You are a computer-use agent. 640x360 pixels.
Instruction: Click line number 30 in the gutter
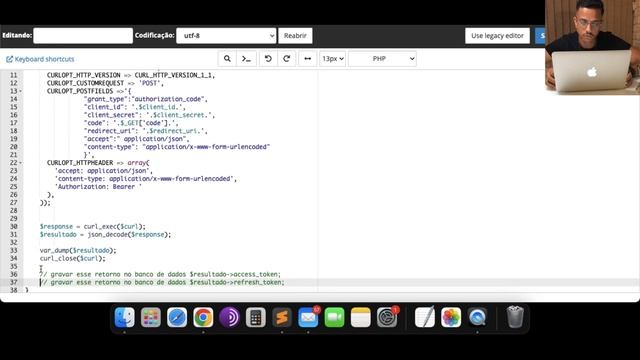click(x=13, y=227)
